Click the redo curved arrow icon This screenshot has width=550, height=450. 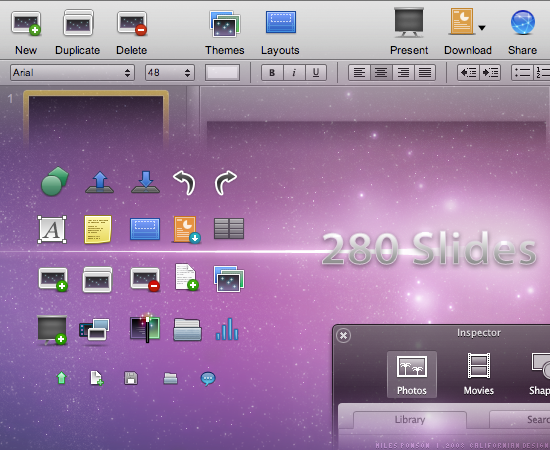point(226,182)
